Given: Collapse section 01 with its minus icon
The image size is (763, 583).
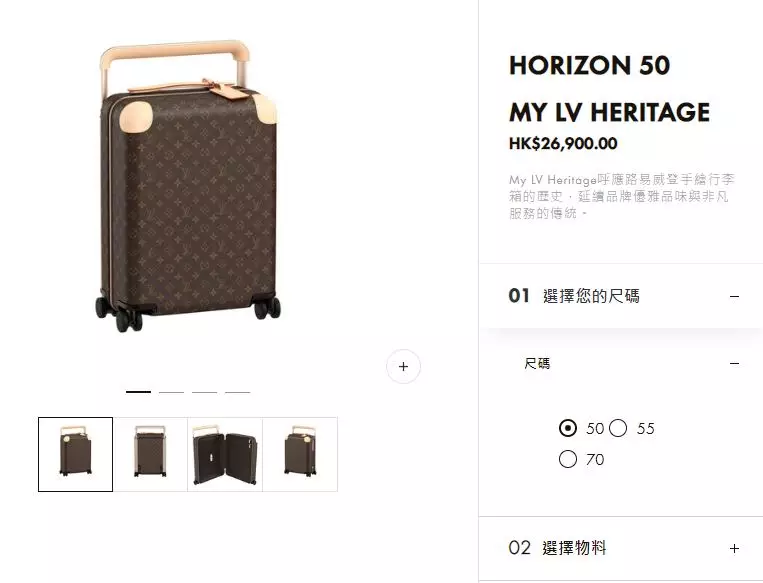Looking at the screenshot, I should [734, 296].
